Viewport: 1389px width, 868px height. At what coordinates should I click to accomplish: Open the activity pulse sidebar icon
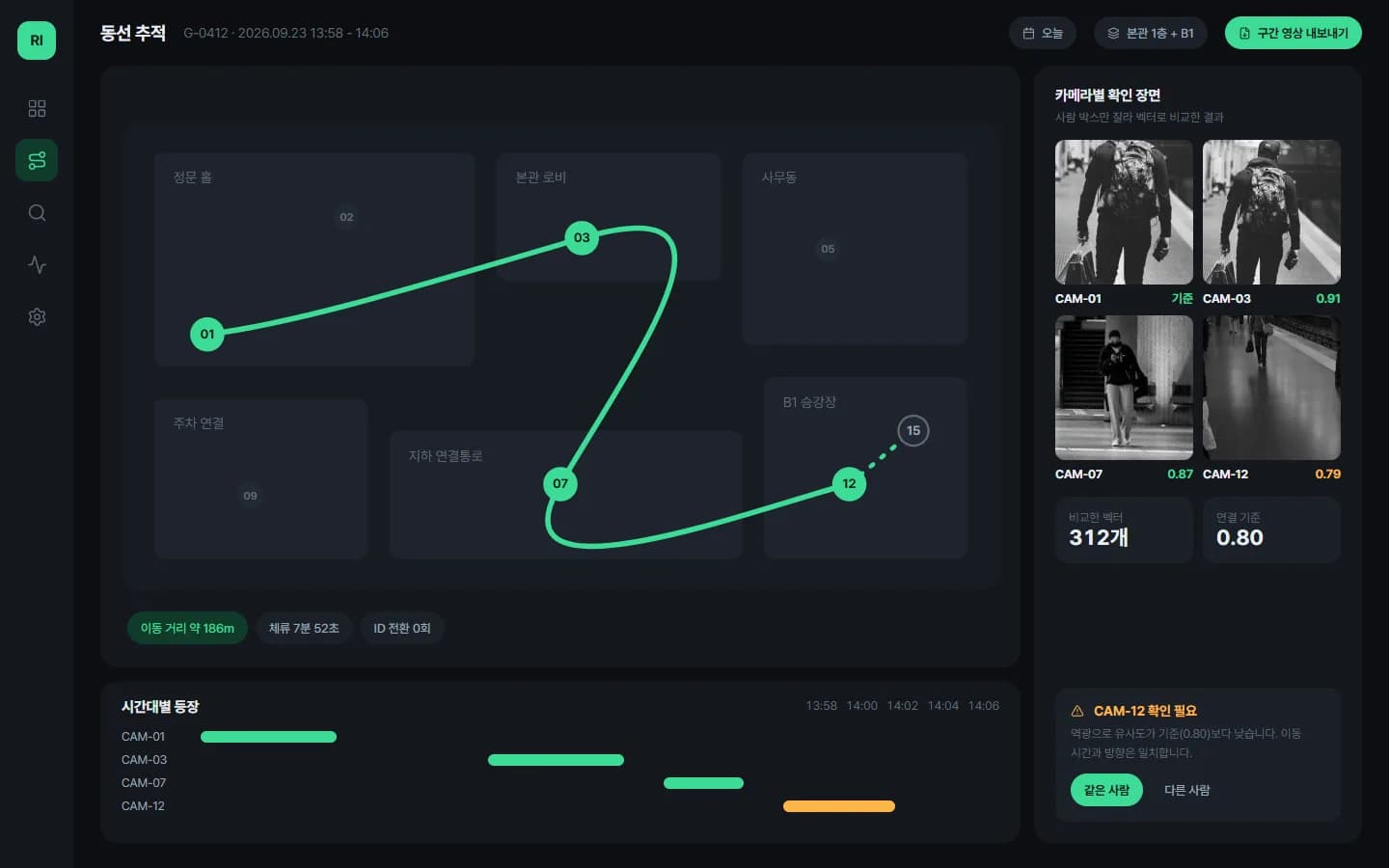[x=37, y=264]
